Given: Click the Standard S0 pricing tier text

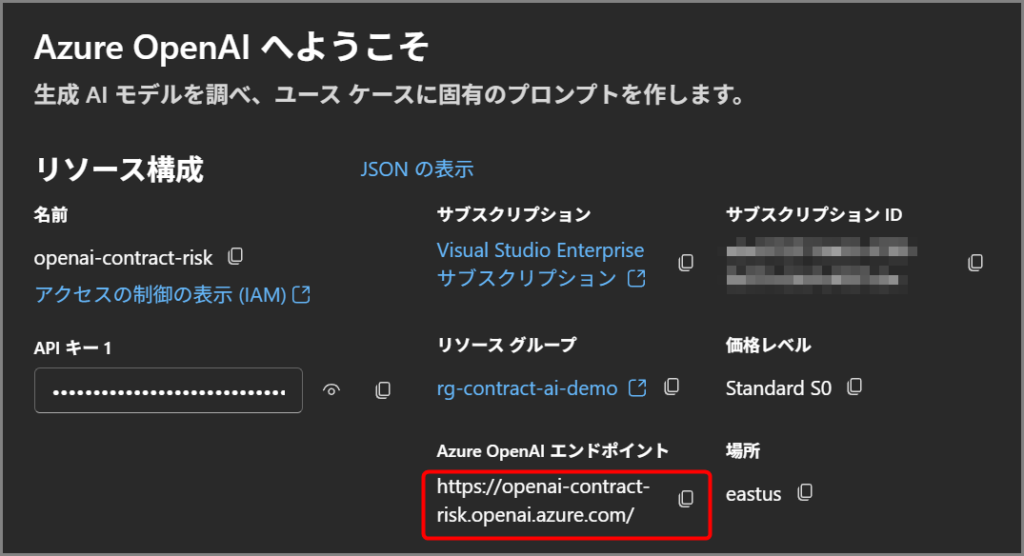Looking at the screenshot, I should coord(778,388).
